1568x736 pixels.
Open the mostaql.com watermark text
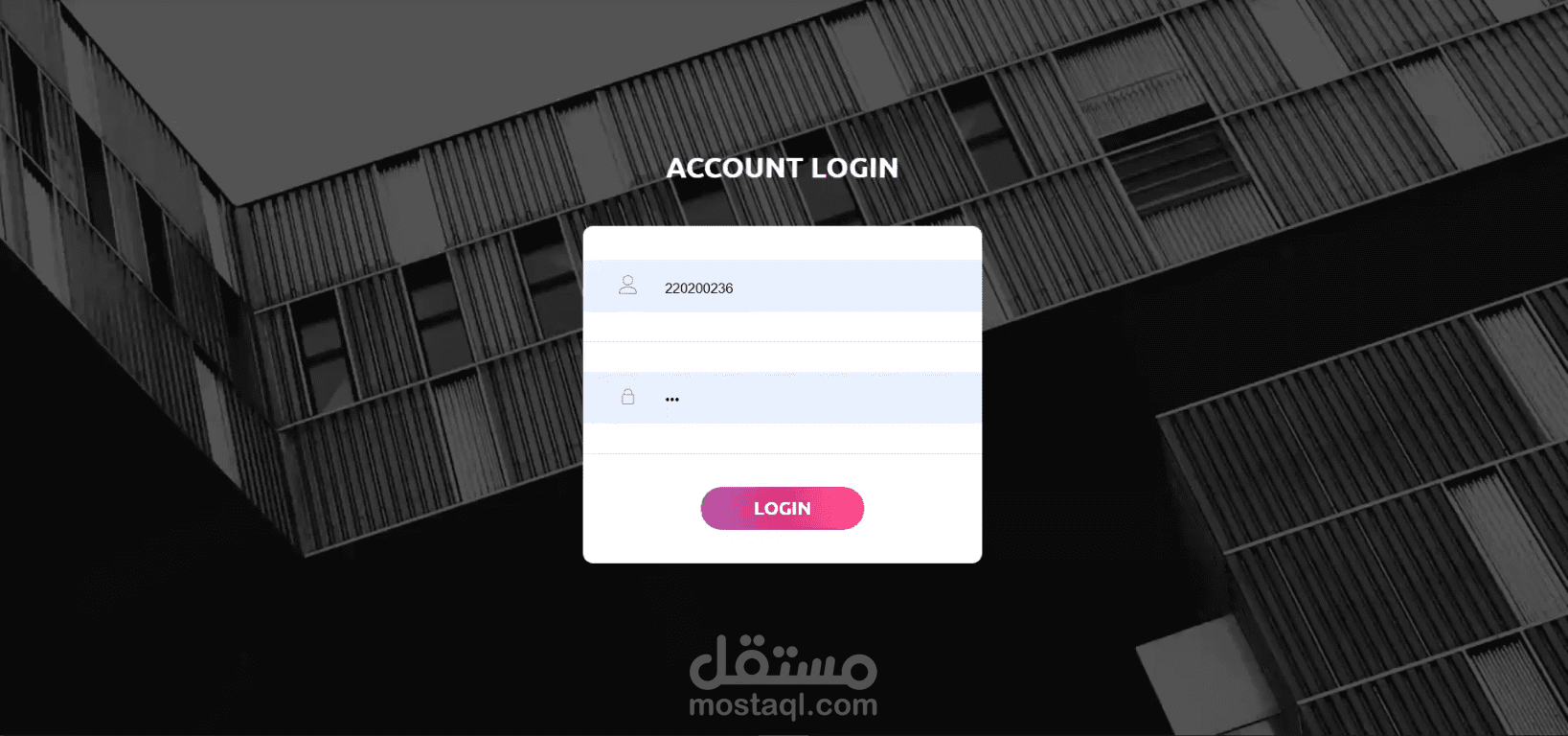pyautogui.click(x=784, y=705)
